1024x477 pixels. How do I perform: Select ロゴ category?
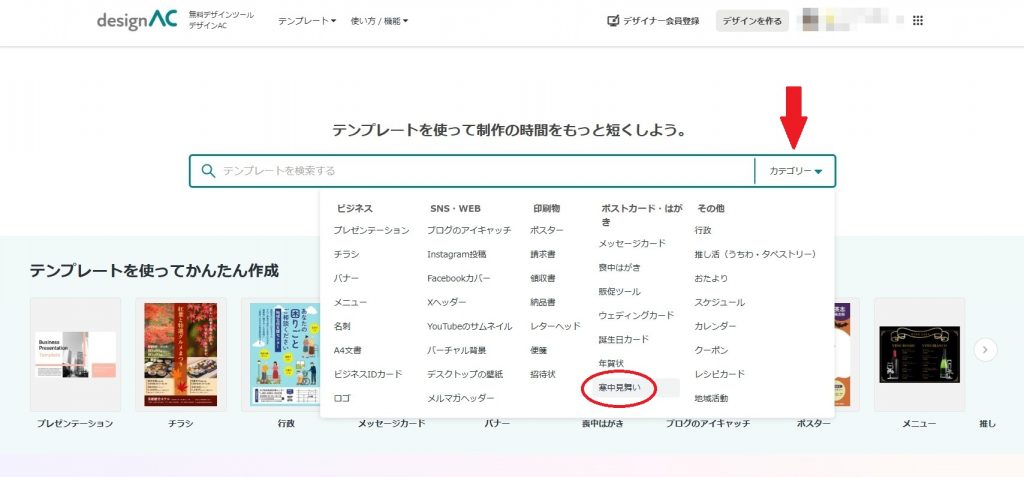point(342,398)
